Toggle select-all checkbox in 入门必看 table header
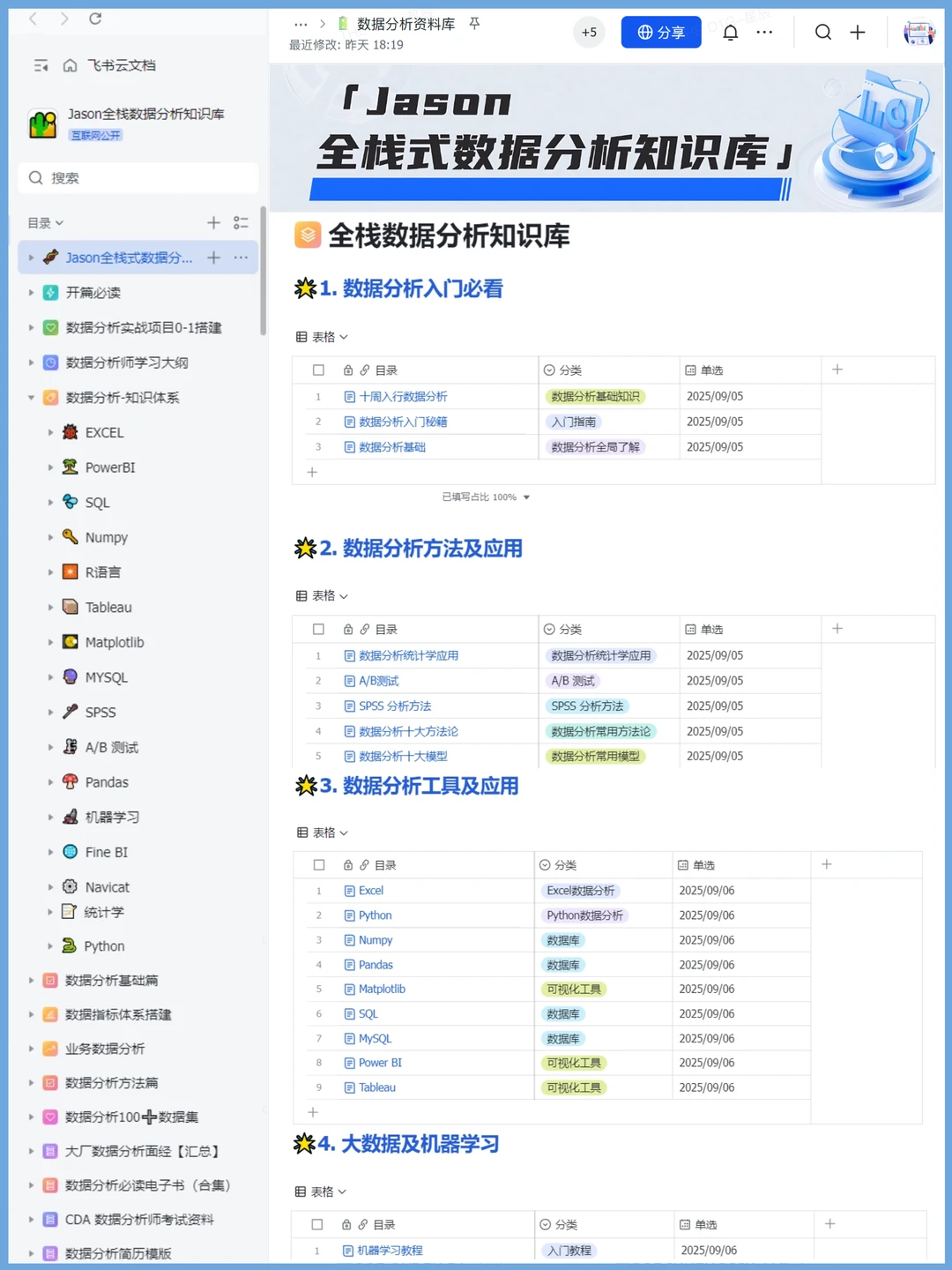Image resolution: width=952 pixels, height=1270 pixels. 318,370
